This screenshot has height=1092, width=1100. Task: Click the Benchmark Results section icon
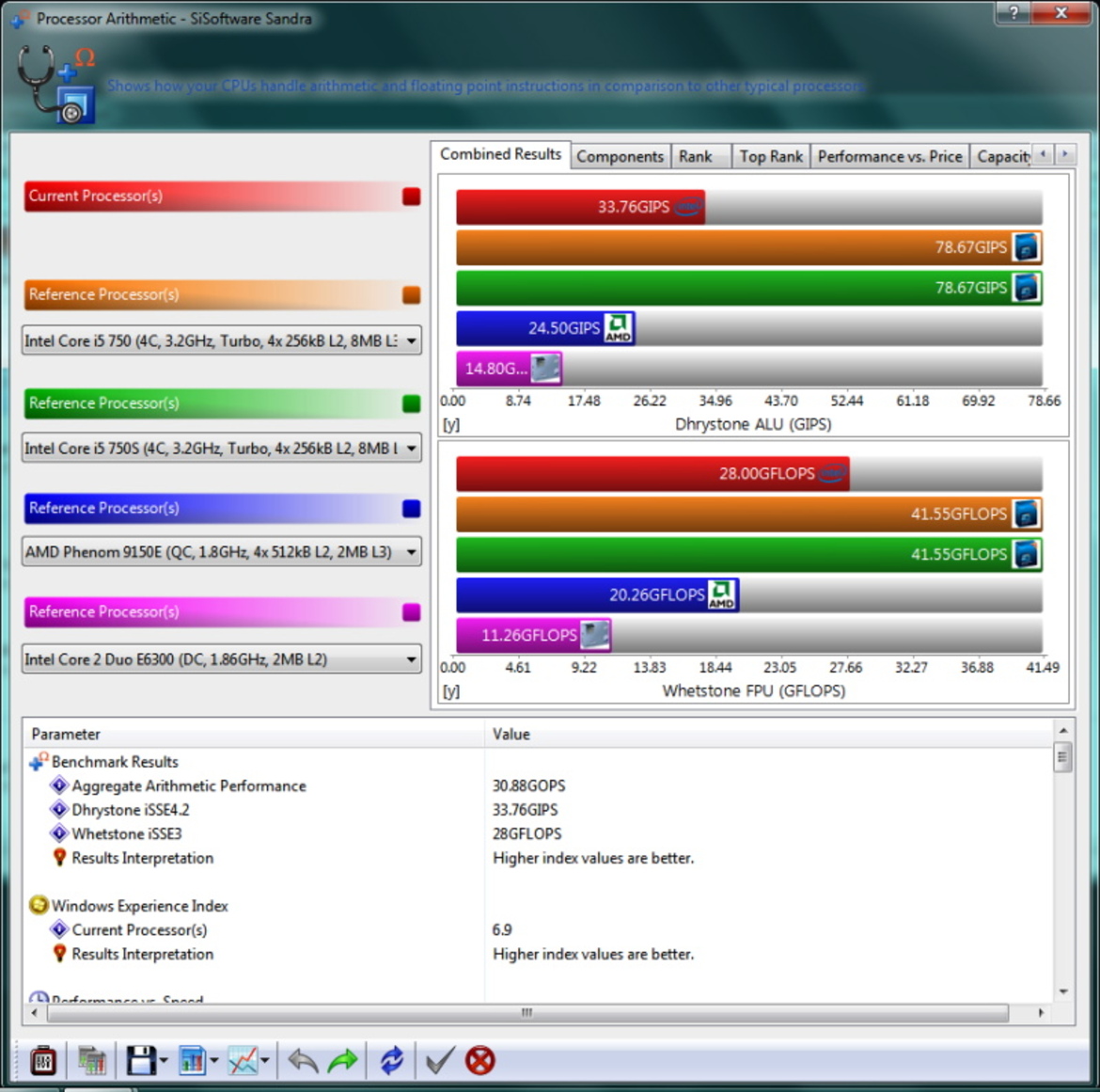39,762
